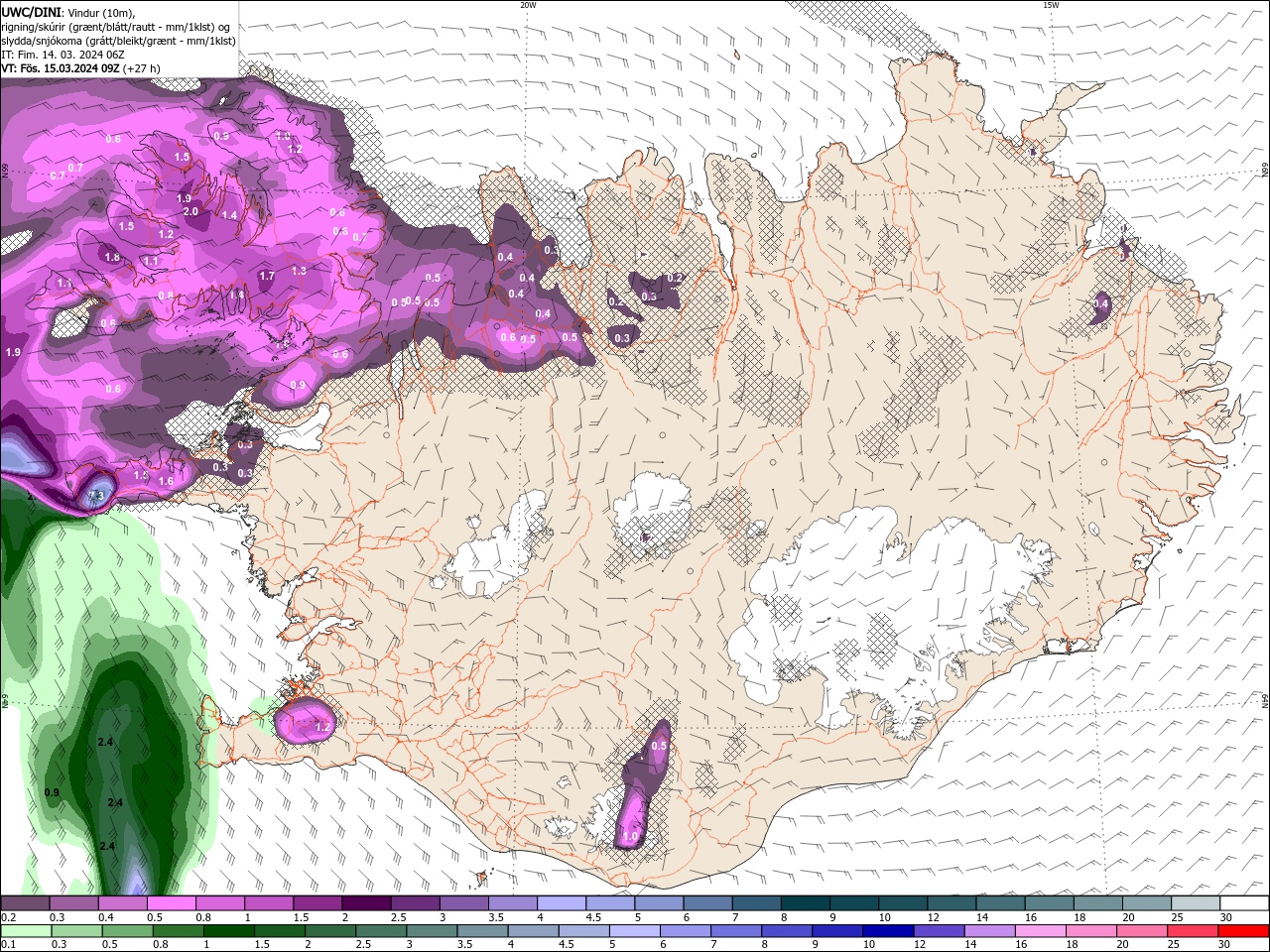
Task: Pick the pale green first swatch of the rain legend
Action: coord(25,931)
